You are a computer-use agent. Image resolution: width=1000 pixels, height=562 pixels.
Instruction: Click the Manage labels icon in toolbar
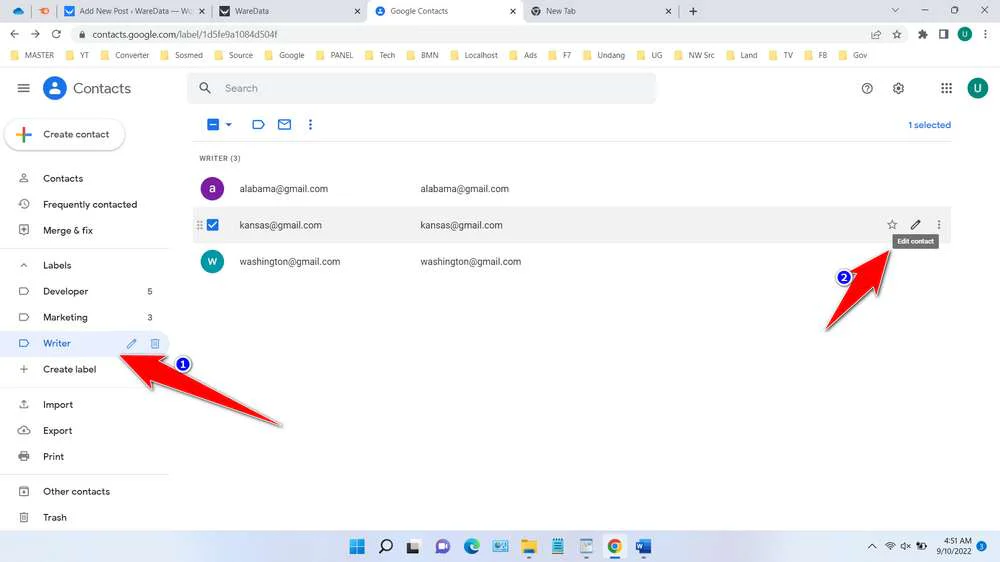pyautogui.click(x=258, y=125)
